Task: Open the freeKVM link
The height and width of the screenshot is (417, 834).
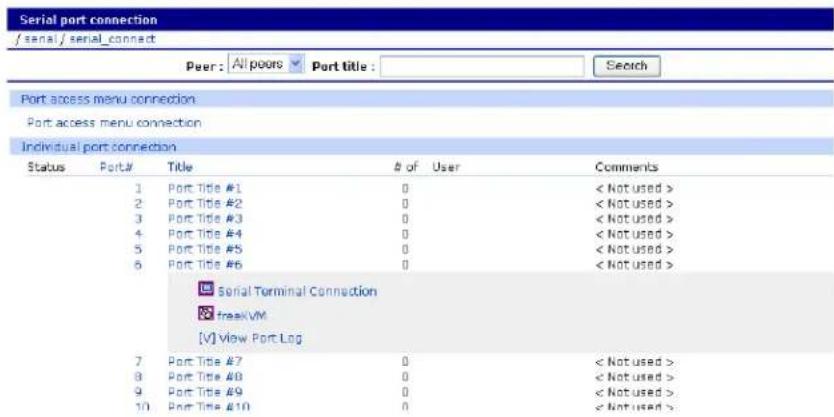Action: pos(241,316)
